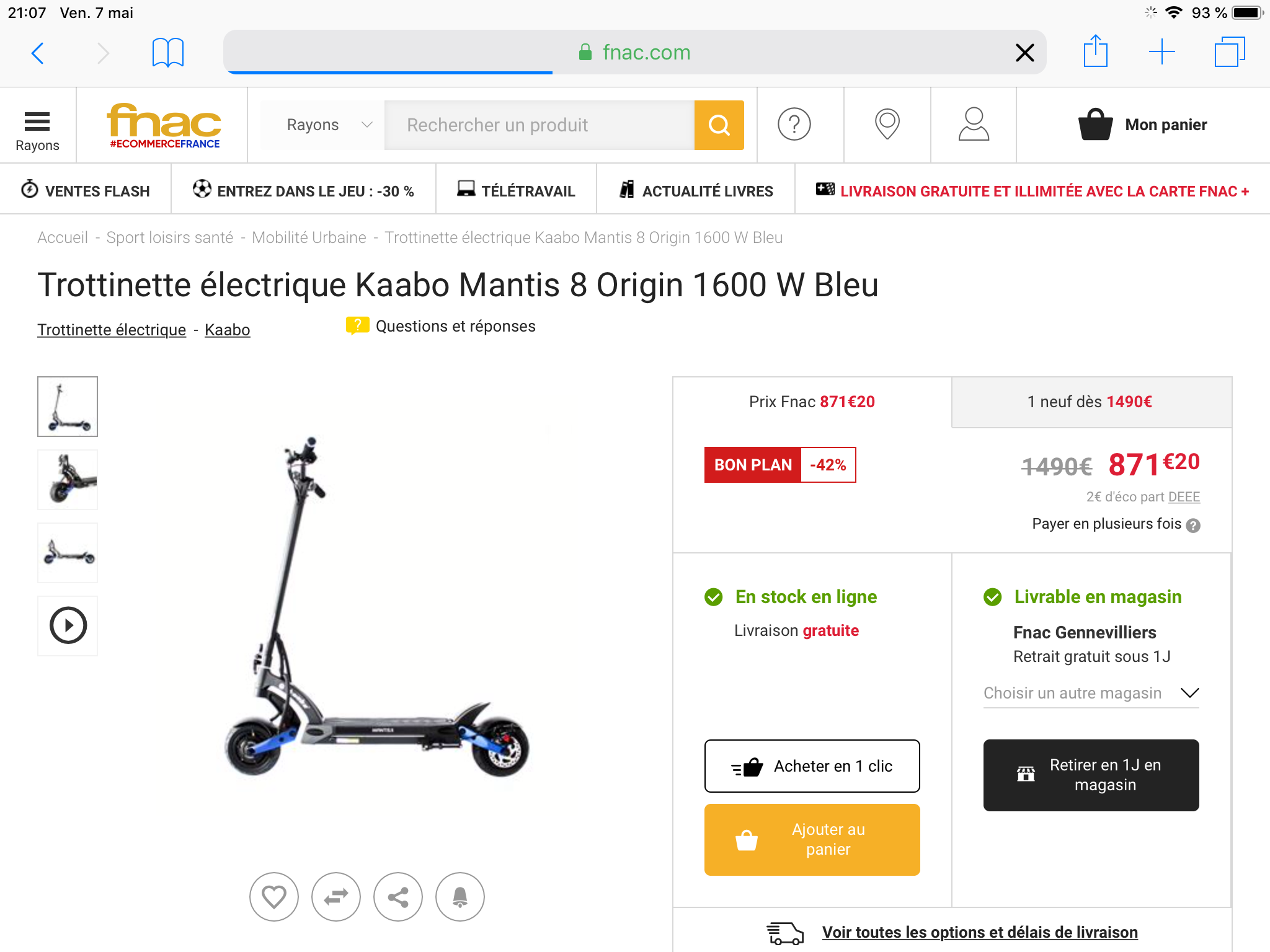Select the "Prix Fnac 871€20" tab
Screen dimensions: 1270x952
(812, 402)
